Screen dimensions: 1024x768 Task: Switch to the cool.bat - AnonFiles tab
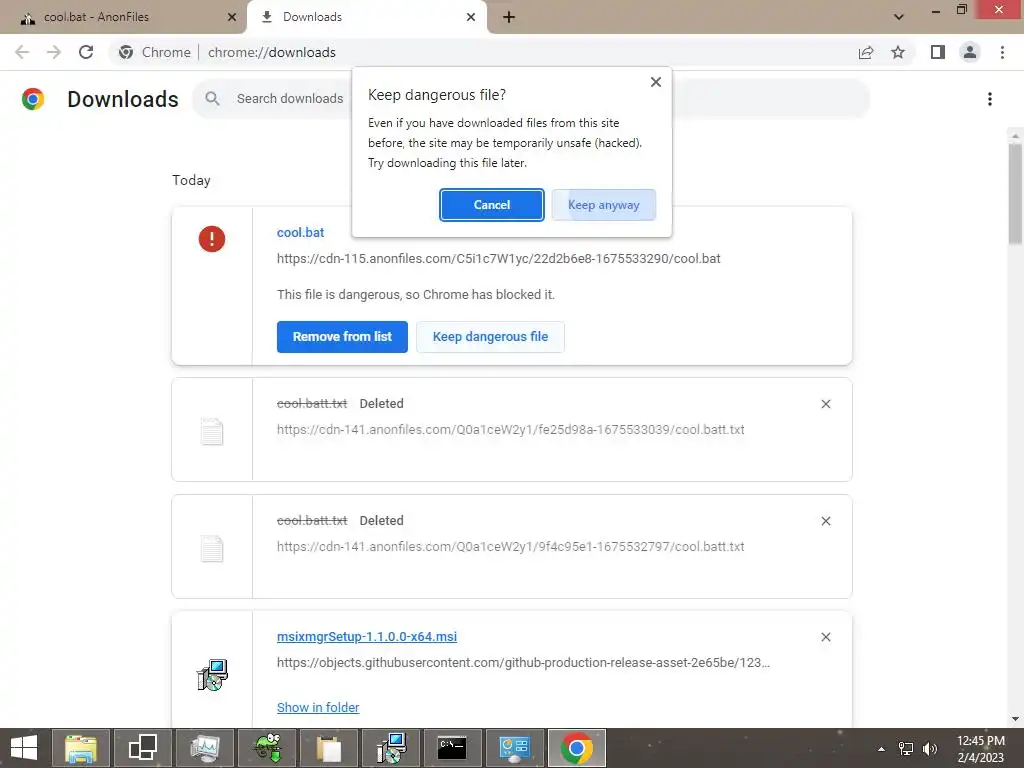point(124,17)
